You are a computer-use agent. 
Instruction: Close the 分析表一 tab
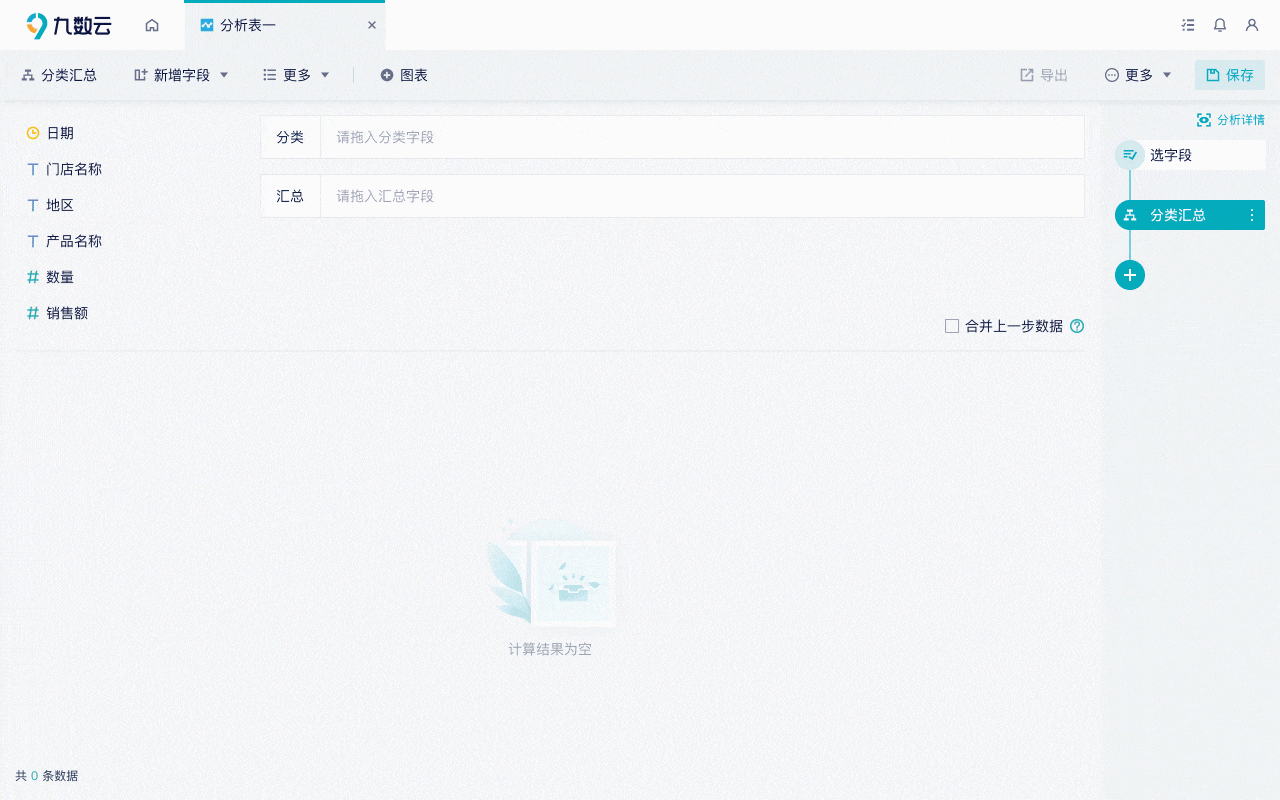tap(372, 25)
